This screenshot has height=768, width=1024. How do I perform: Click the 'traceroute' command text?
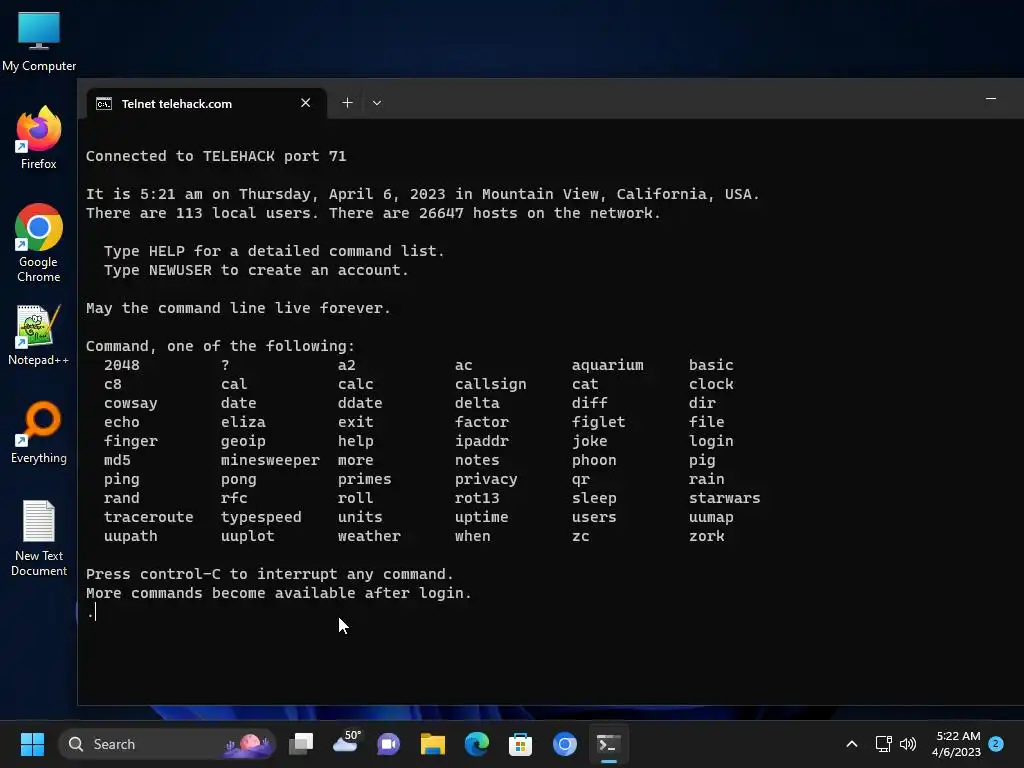tap(148, 517)
